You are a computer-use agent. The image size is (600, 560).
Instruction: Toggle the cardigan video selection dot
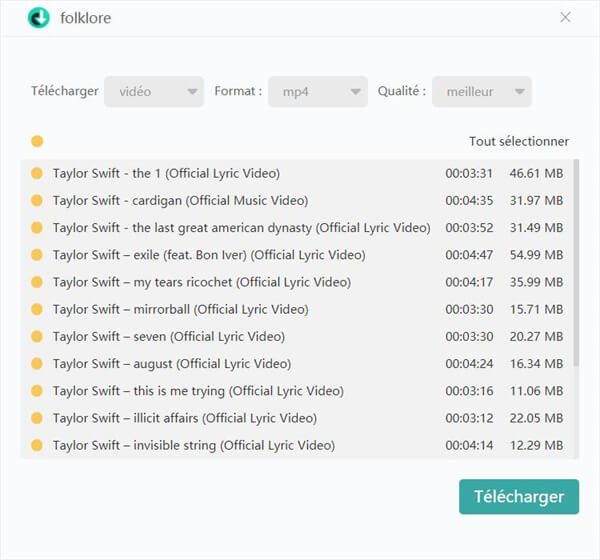click(x=37, y=200)
